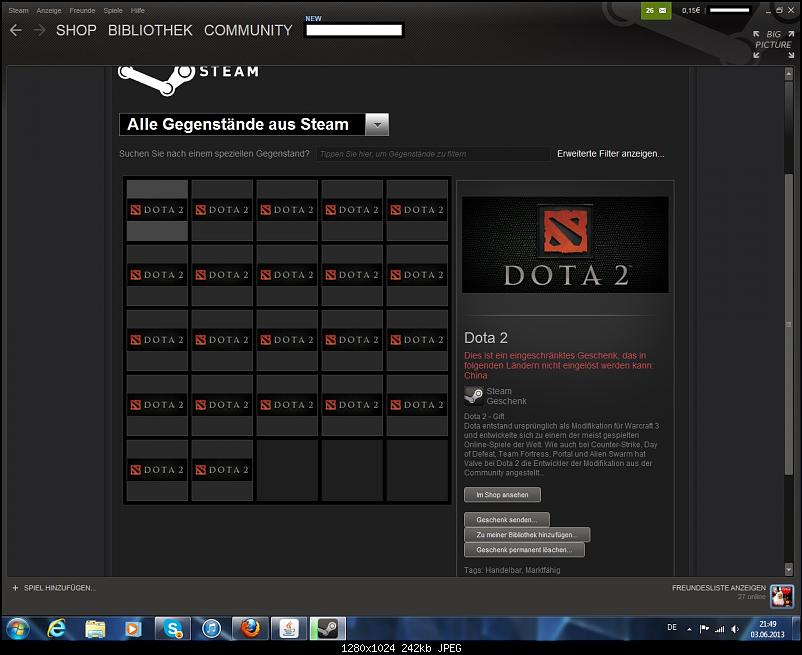Click the wallet balance 0,15€
Viewport: 802px width, 655px height.
[x=690, y=10]
